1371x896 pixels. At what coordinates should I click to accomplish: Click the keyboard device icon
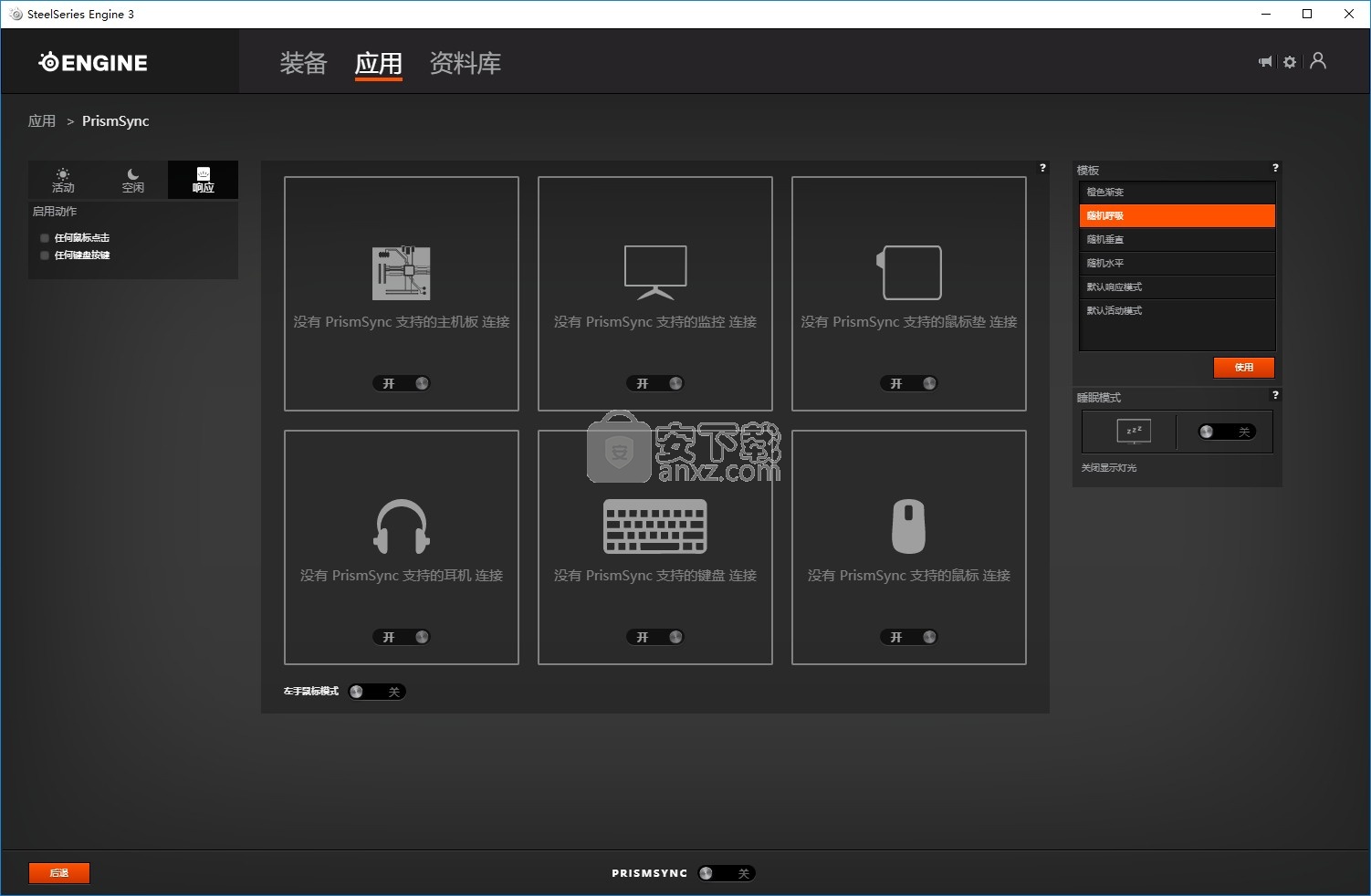tap(655, 526)
